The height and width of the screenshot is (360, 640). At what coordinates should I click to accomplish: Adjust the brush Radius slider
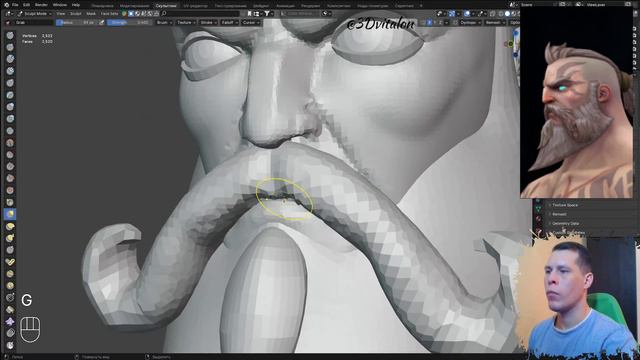click(77, 22)
